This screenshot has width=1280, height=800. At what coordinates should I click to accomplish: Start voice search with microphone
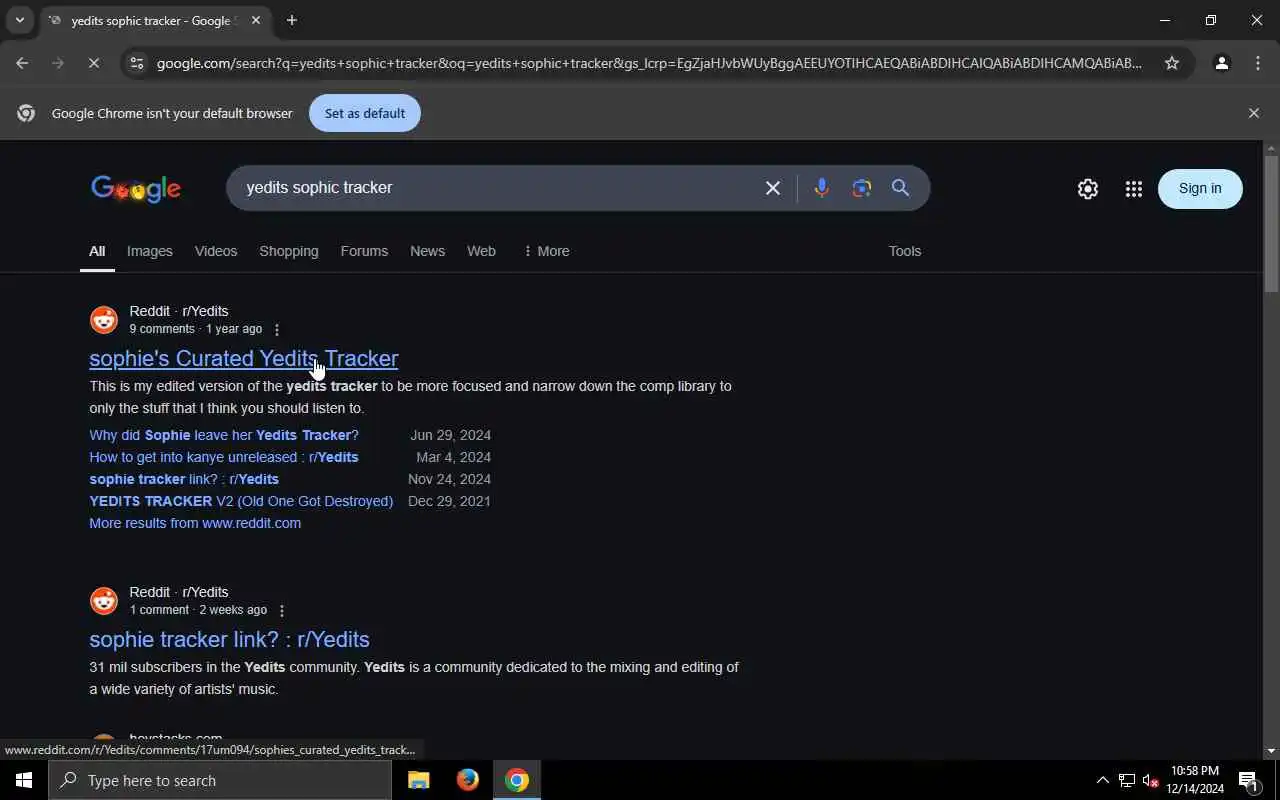tap(821, 188)
